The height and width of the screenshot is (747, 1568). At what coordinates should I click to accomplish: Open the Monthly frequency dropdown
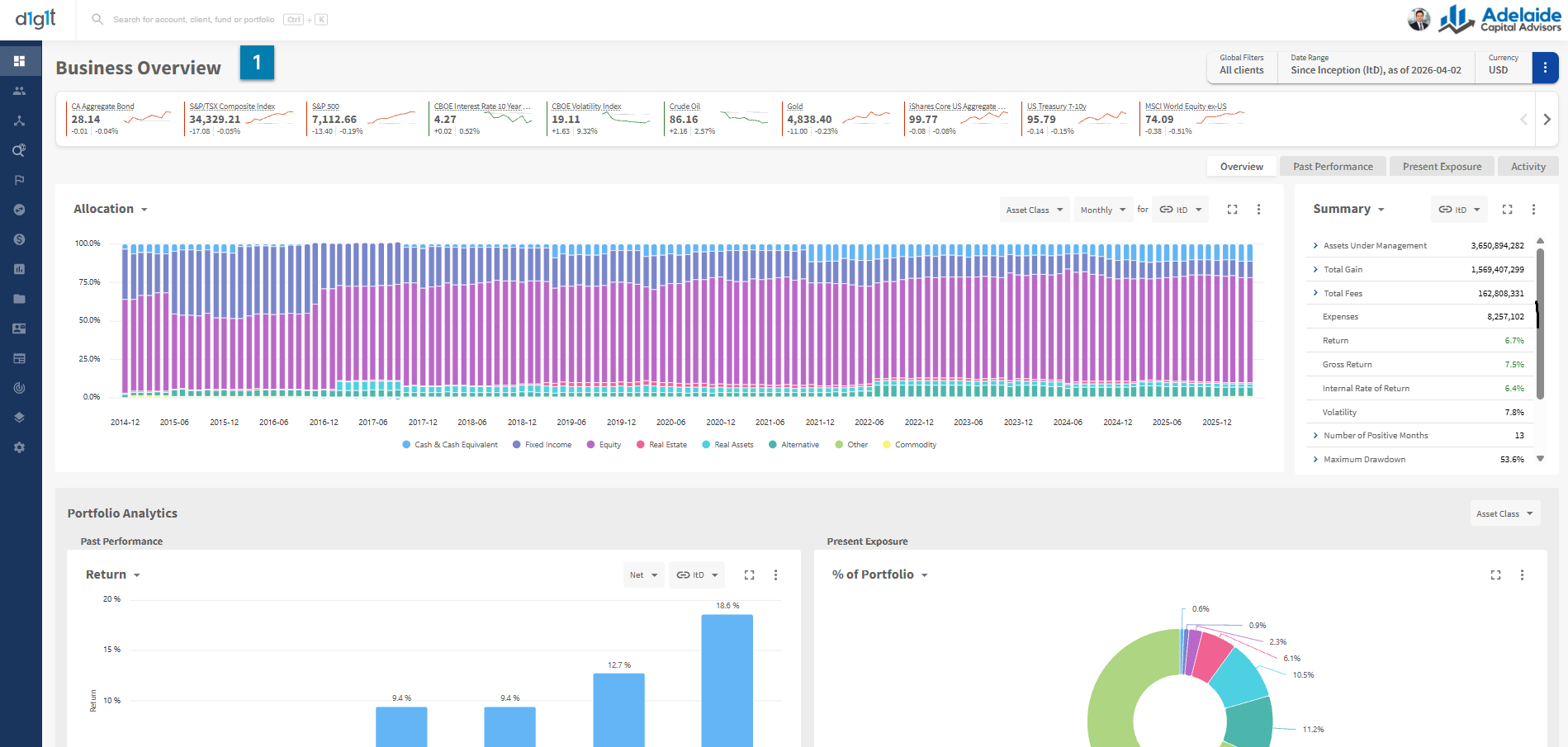pyautogui.click(x=1102, y=210)
